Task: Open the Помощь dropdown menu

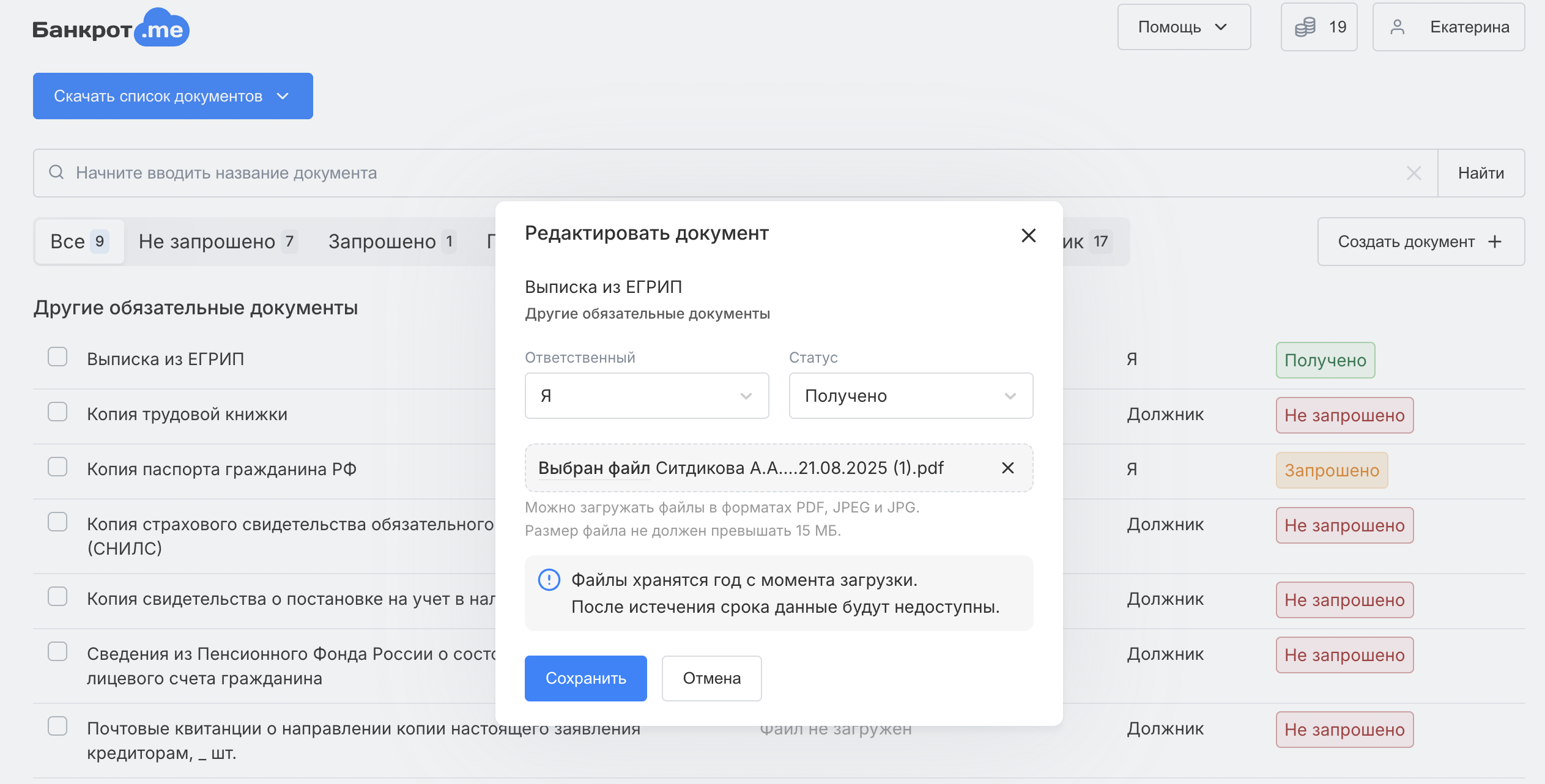Action: point(1184,27)
